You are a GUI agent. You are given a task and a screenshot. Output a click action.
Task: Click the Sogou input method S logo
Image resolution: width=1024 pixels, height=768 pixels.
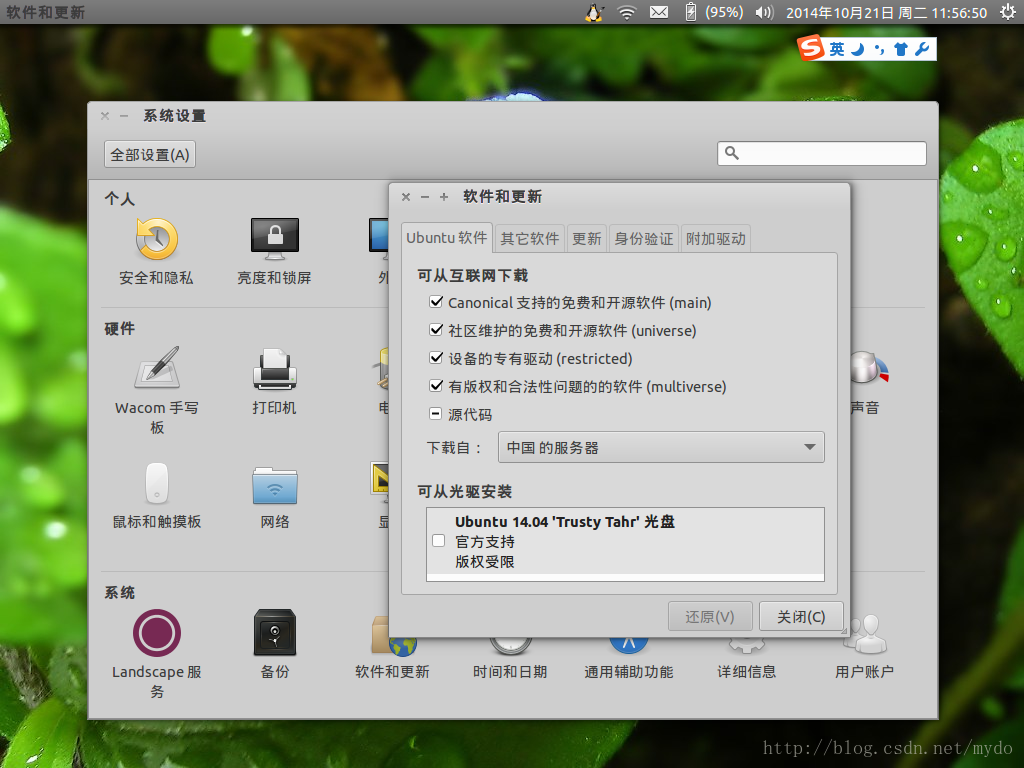(810, 48)
